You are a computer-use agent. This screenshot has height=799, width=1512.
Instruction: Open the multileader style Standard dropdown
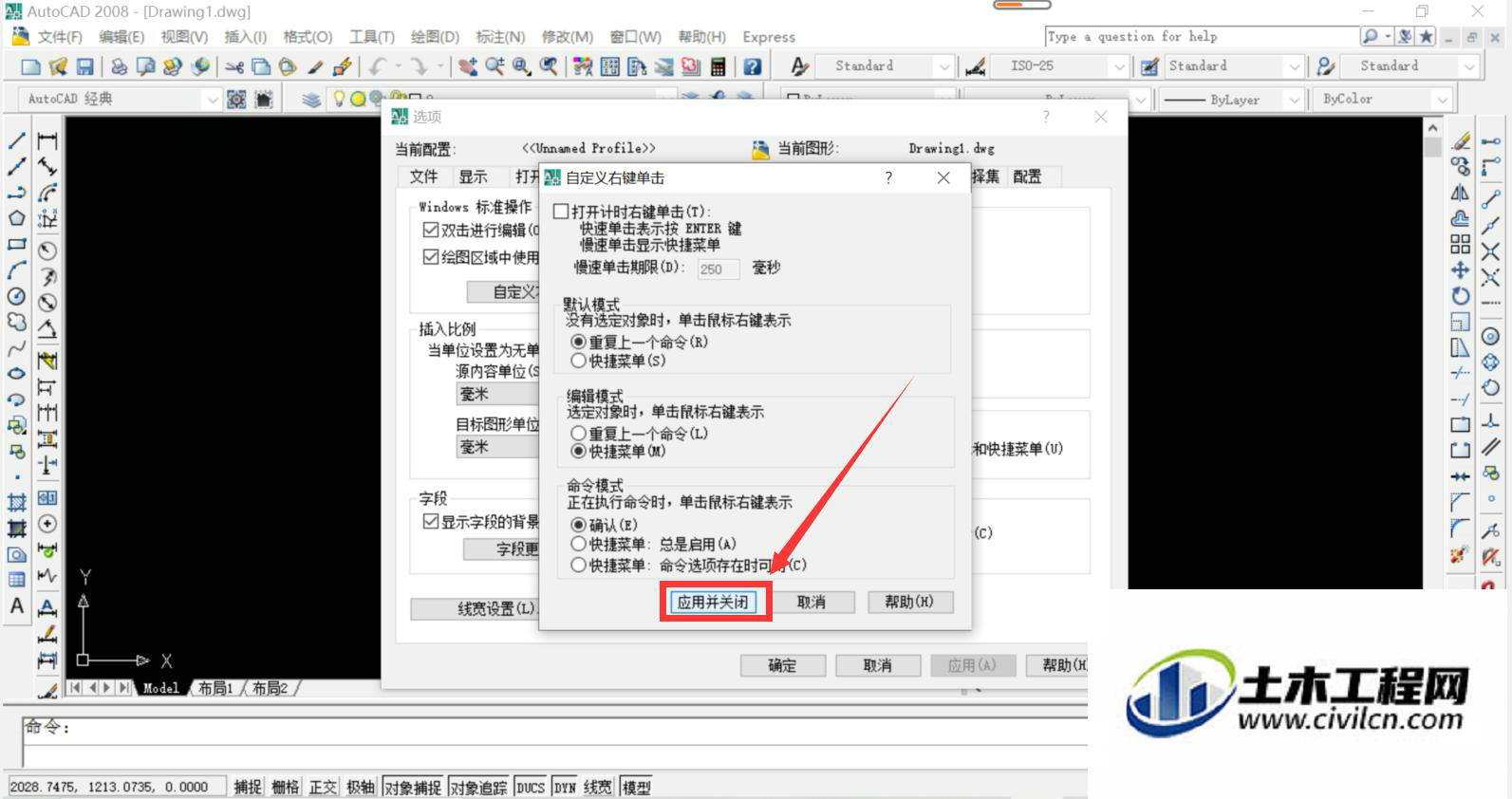tap(1469, 66)
